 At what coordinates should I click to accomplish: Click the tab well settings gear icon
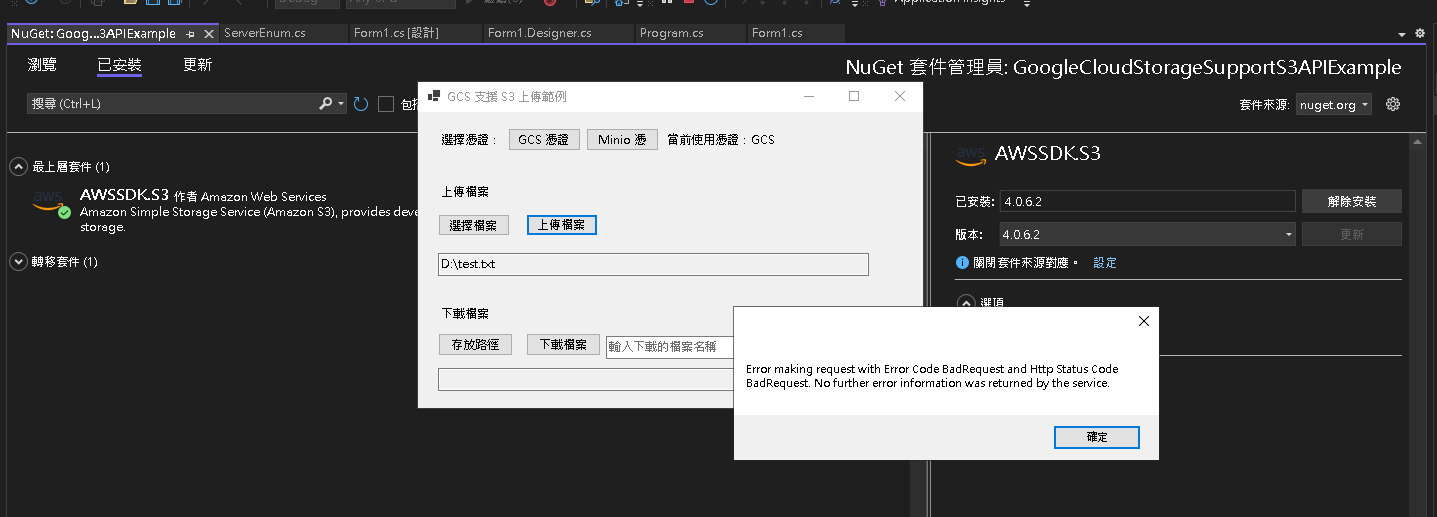1420,34
